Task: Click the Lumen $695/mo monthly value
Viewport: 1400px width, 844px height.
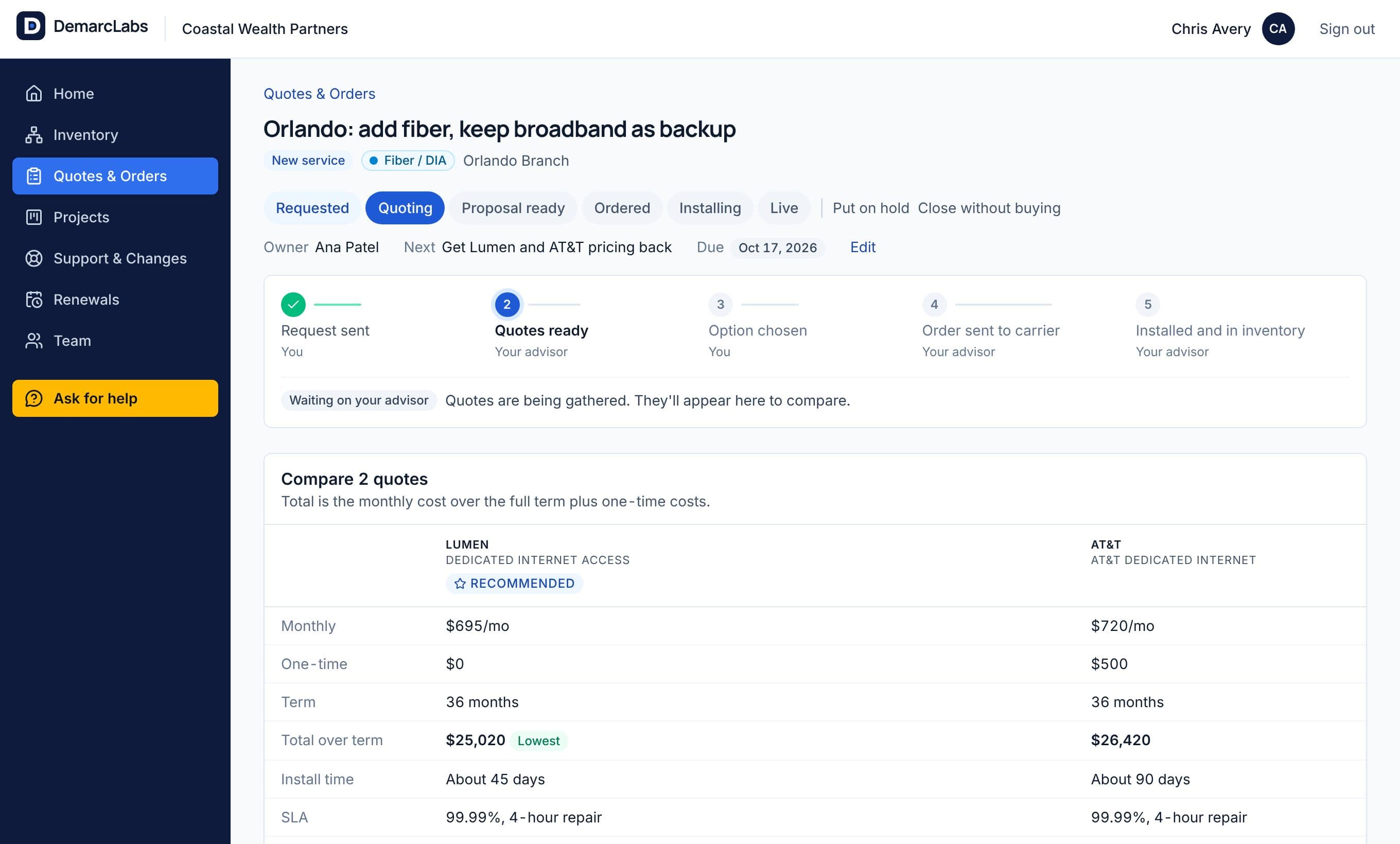Action: point(477,626)
